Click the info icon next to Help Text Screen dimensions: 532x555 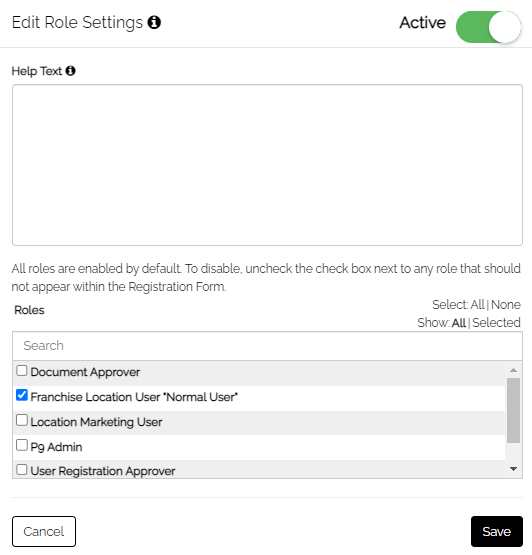pyautogui.click(x=70, y=71)
